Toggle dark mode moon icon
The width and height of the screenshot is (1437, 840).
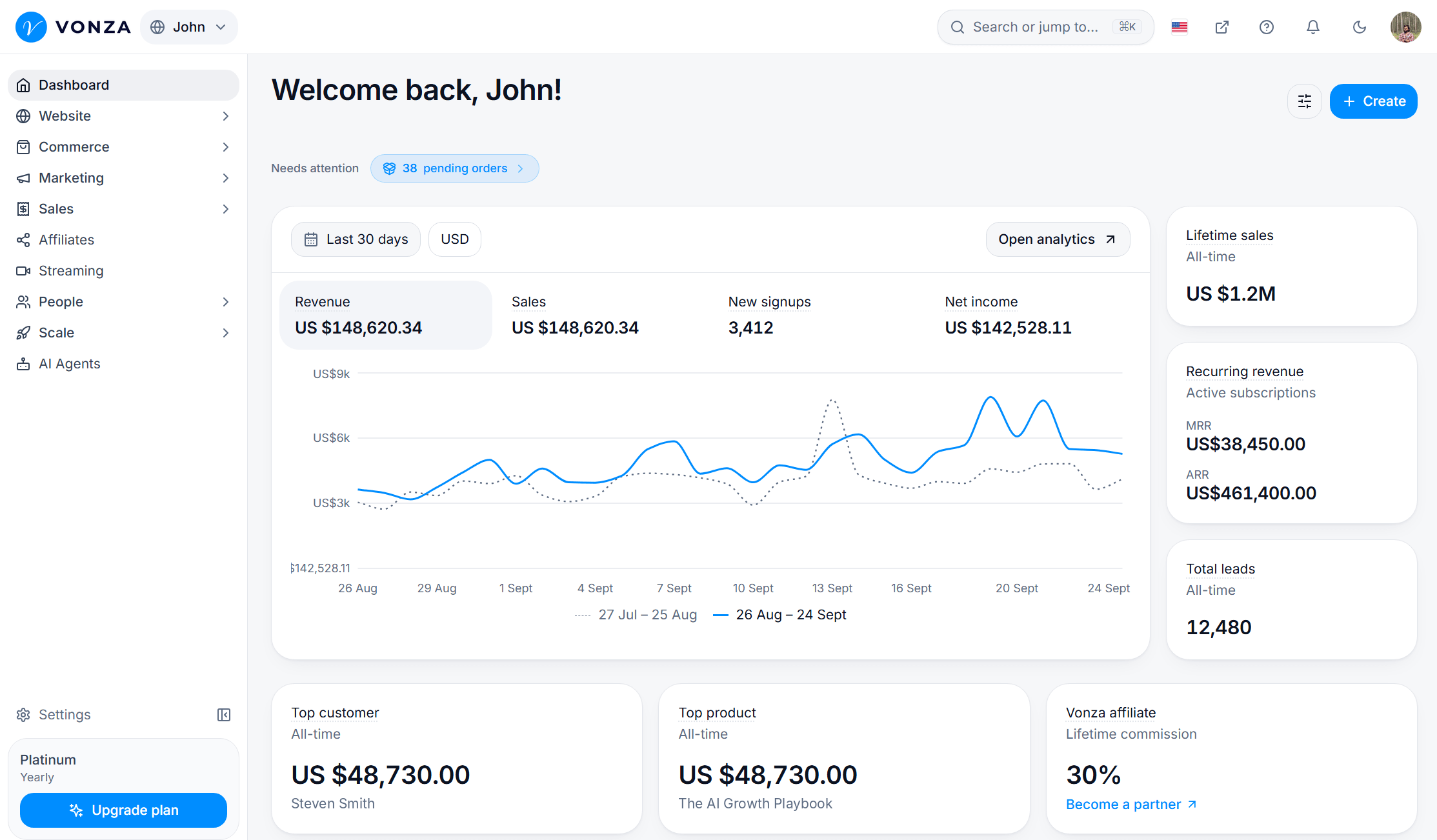click(x=1360, y=27)
